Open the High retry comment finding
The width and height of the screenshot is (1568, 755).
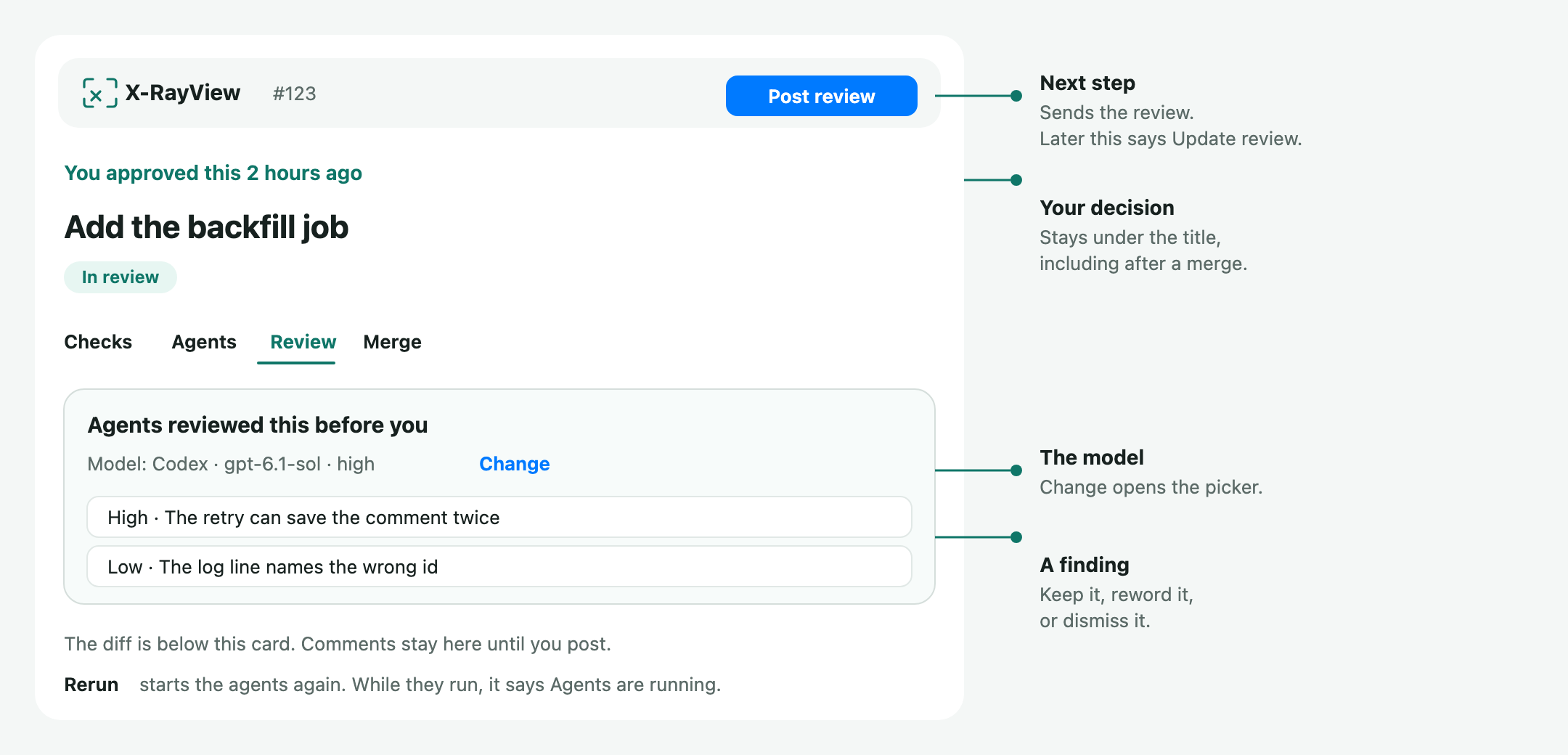click(x=499, y=517)
